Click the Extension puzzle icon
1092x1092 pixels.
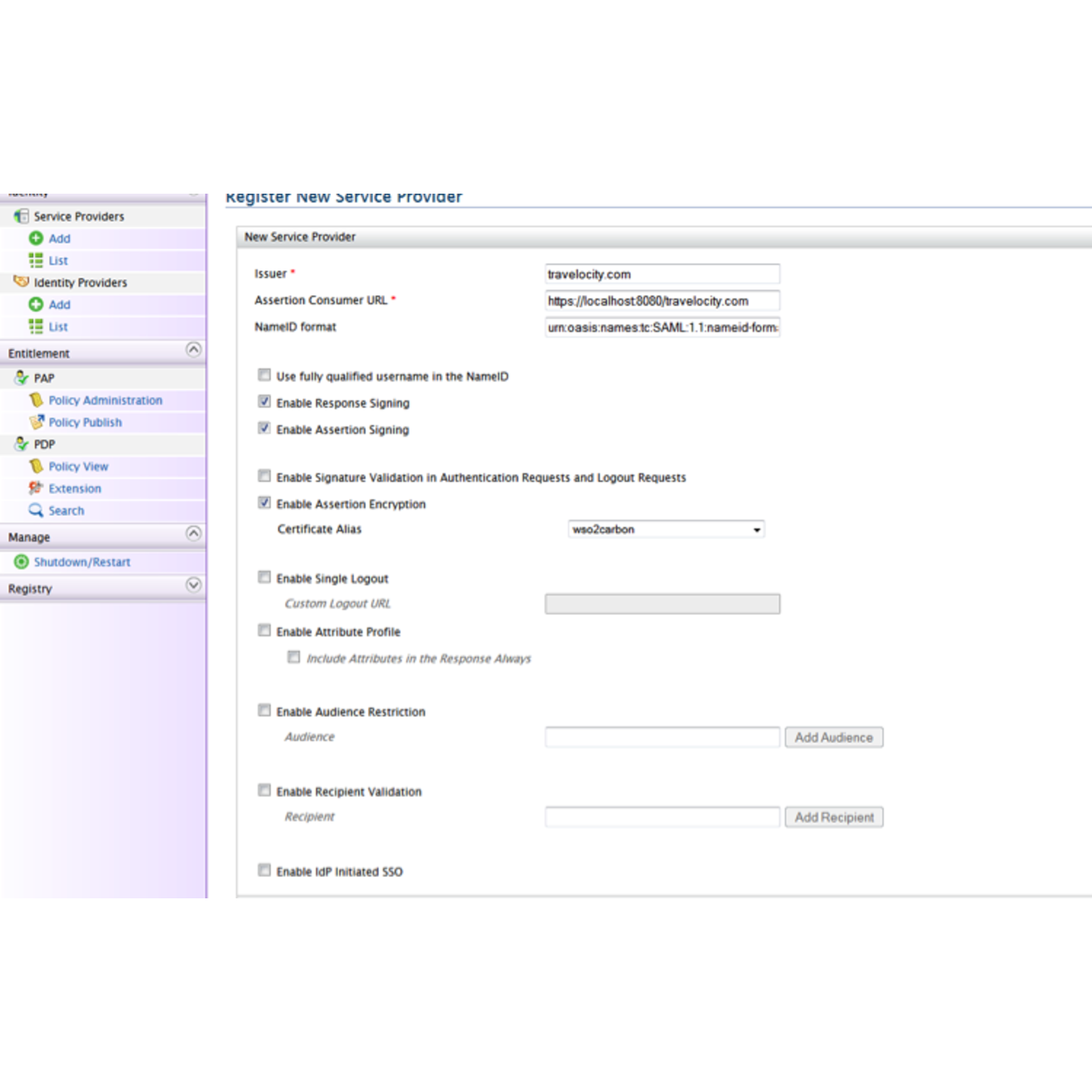(36, 489)
